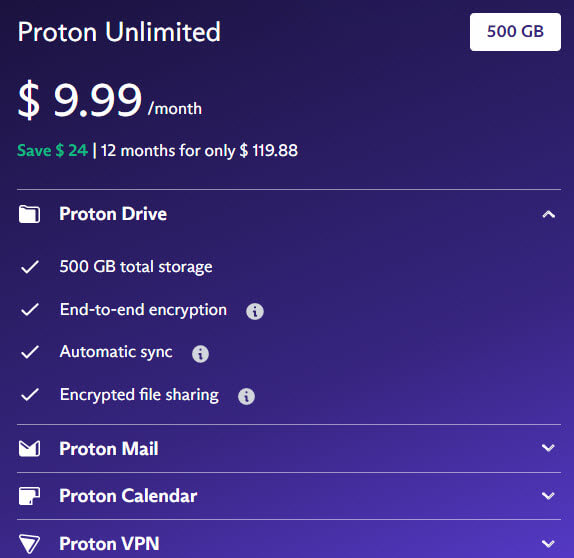
Task: Click checkmark next to Automatic sync
Action: tap(30, 352)
